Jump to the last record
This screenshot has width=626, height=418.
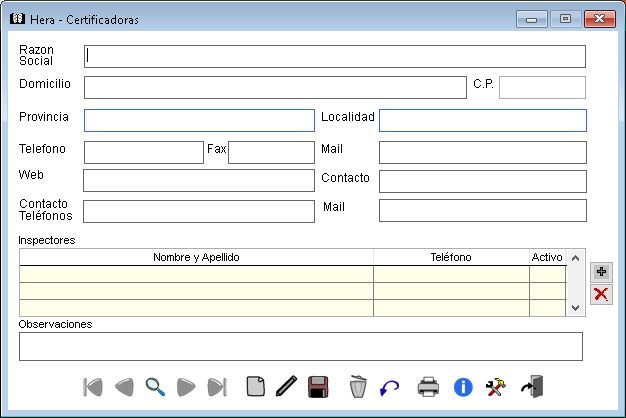[x=216, y=387]
